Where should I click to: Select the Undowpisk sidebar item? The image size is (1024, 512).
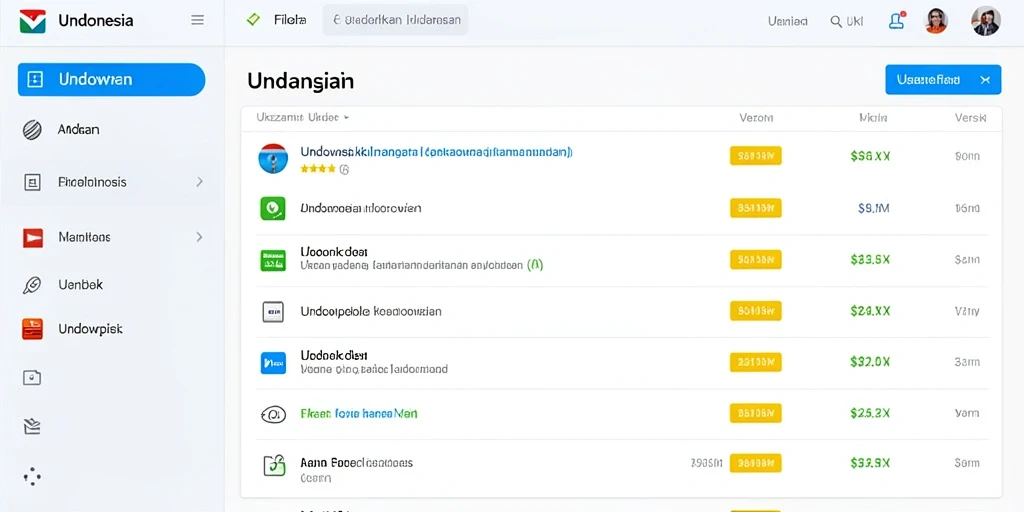click(x=90, y=328)
